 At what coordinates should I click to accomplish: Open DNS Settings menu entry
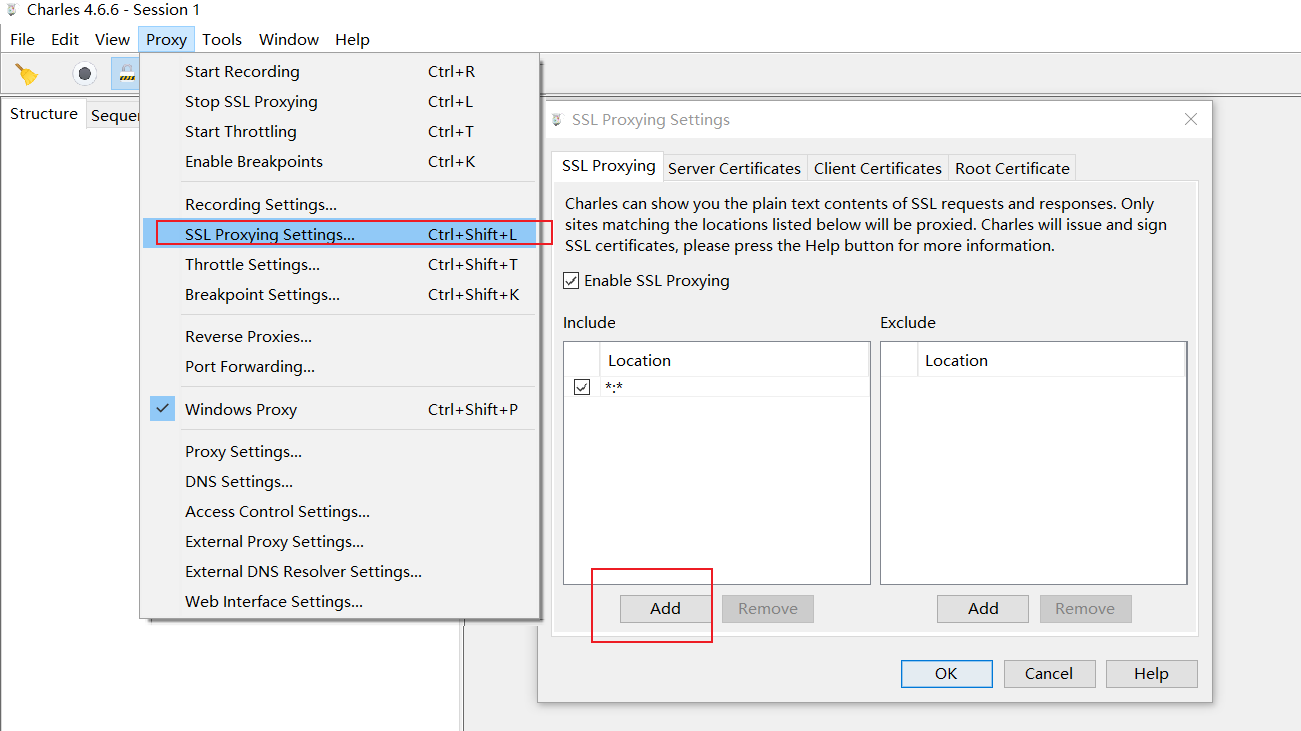pos(340,482)
